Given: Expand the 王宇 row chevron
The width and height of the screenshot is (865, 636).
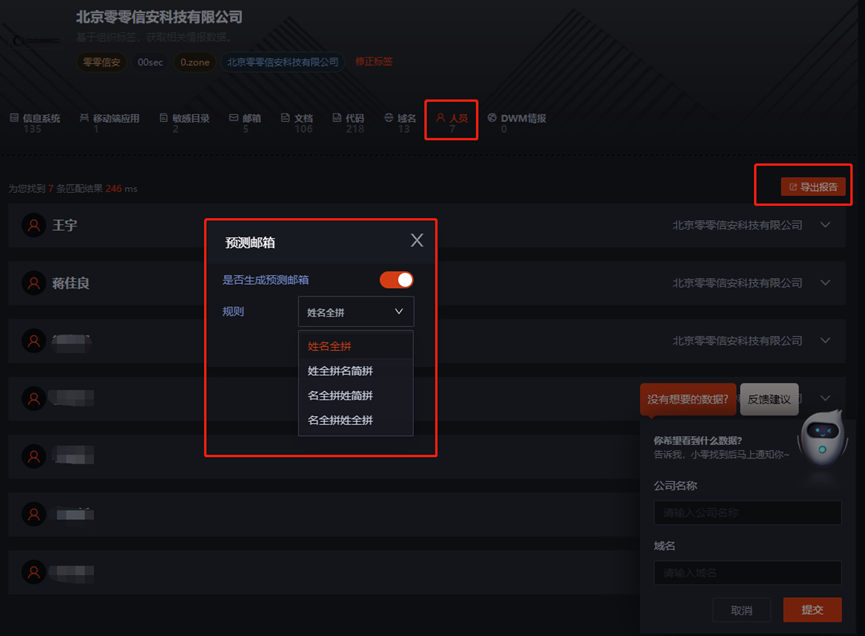Looking at the screenshot, I should coord(825,225).
